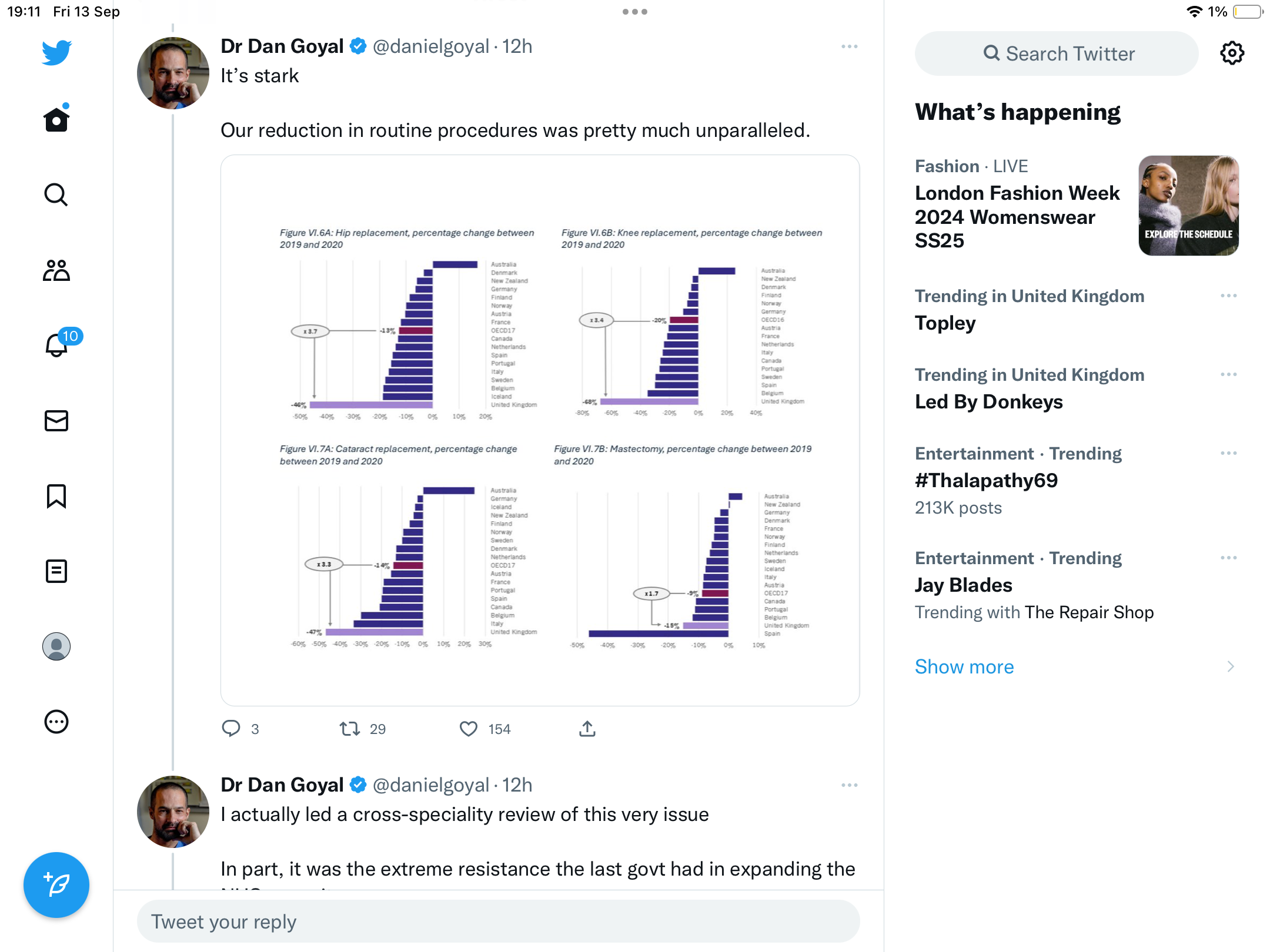Retweet the tweet with 29 retweets
Screen dimensions: 1270x952
[350, 729]
